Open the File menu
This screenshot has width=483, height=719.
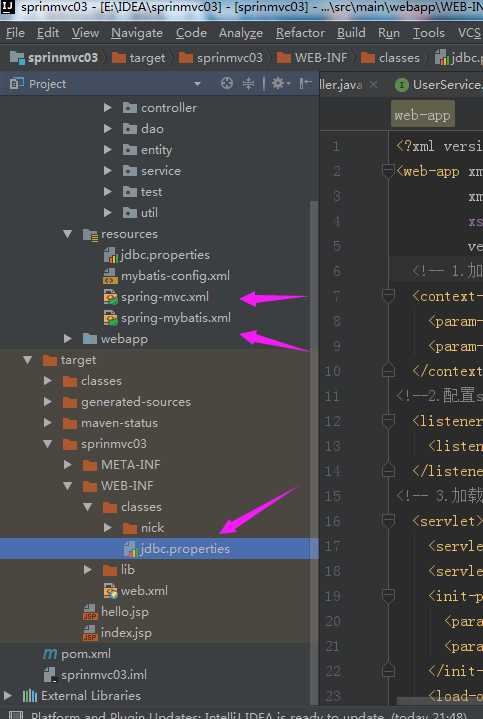click(15, 33)
